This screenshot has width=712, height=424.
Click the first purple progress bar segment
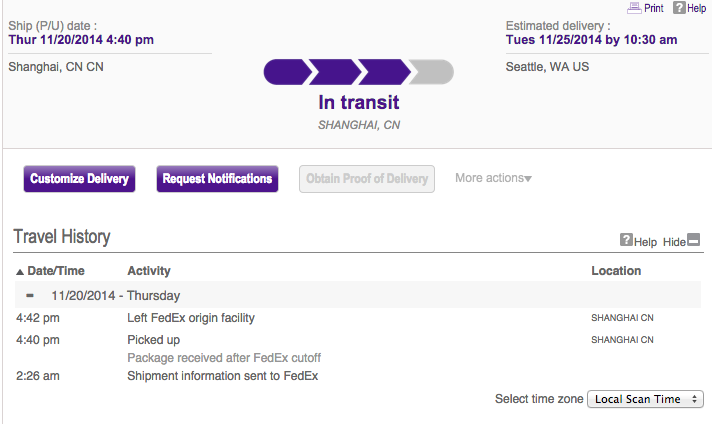285,72
